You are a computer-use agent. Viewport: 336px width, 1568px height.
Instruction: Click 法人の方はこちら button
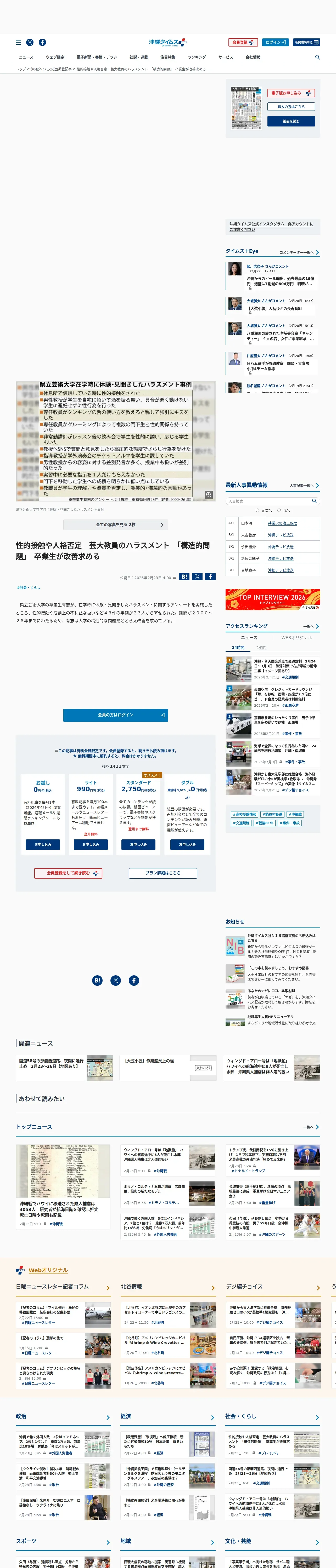click(291, 107)
